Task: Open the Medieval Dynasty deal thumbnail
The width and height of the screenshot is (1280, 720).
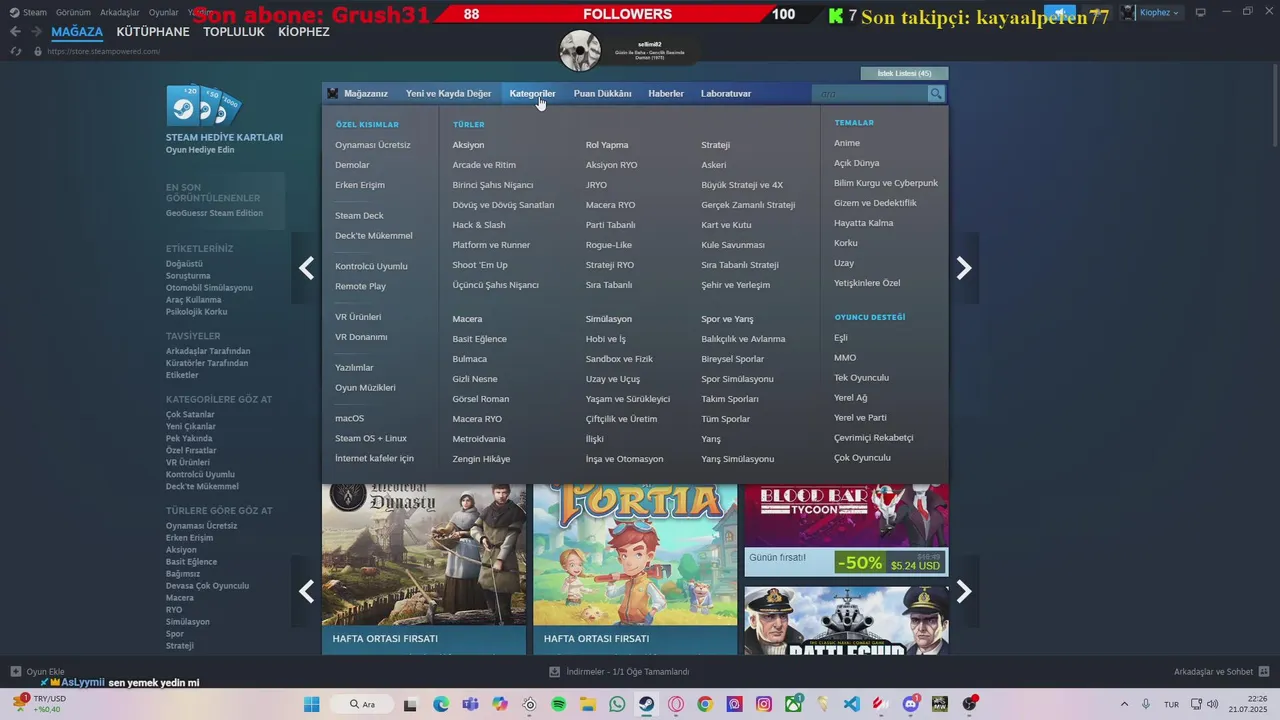Action: coord(424,555)
